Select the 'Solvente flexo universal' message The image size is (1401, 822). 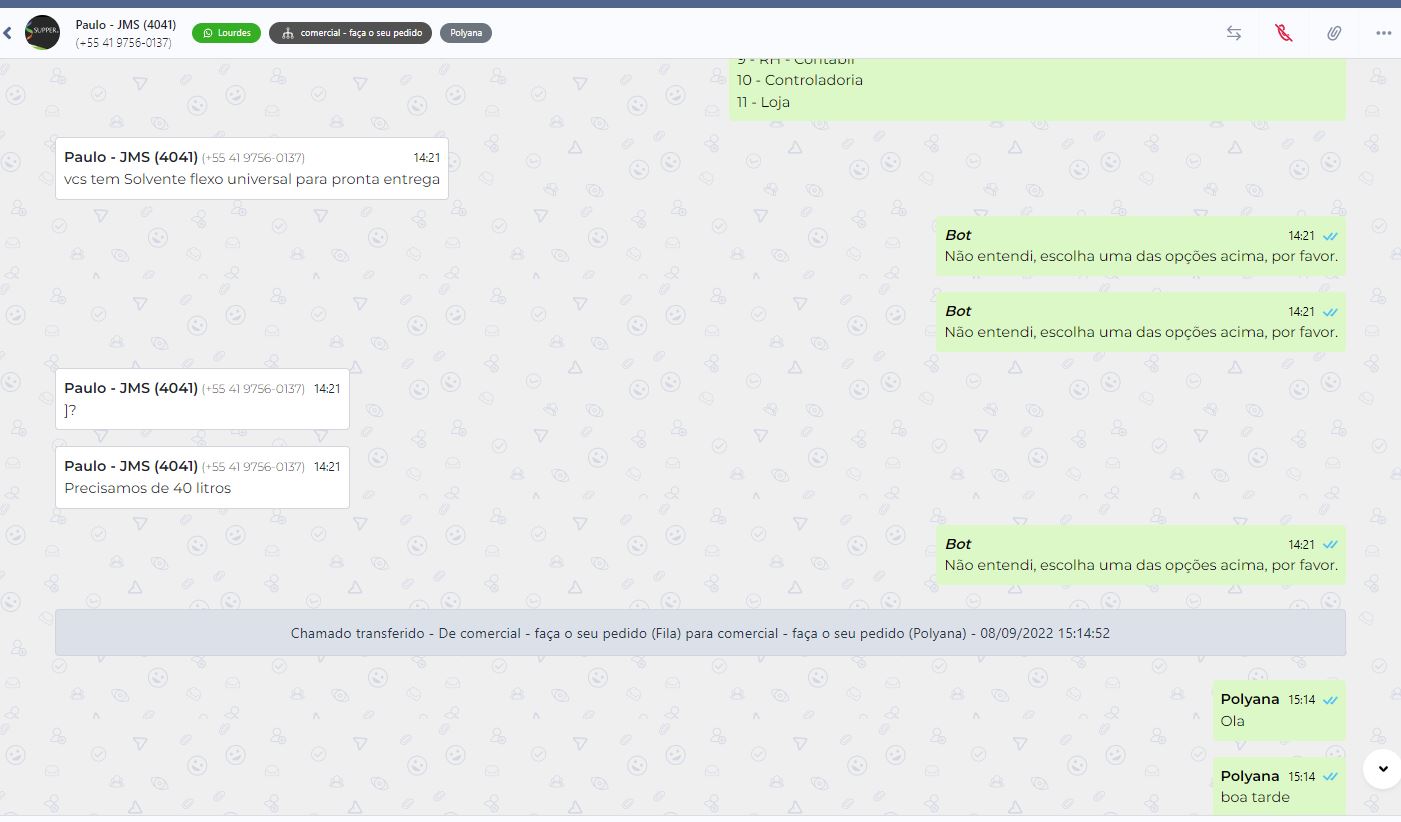[x=252, y=180]
